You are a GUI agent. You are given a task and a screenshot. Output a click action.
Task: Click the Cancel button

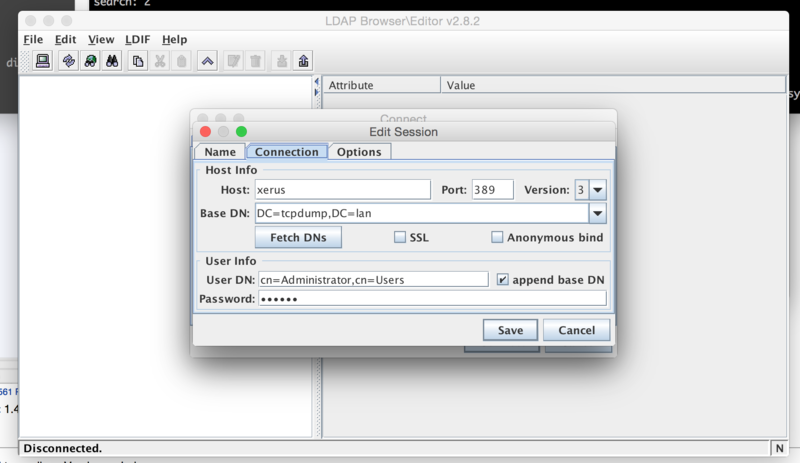click(x=577, y=330)
